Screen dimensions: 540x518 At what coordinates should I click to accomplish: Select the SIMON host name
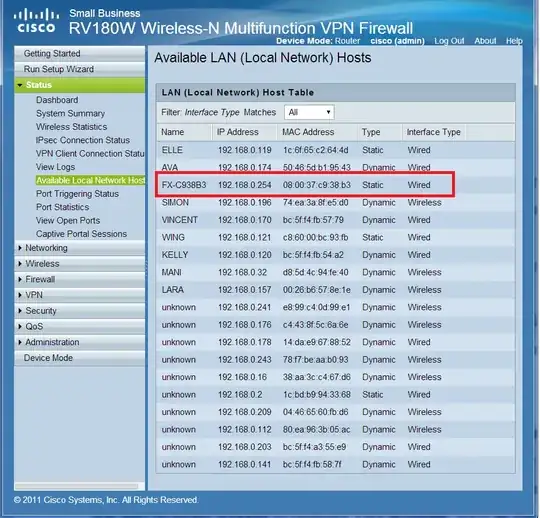(175, 203)
